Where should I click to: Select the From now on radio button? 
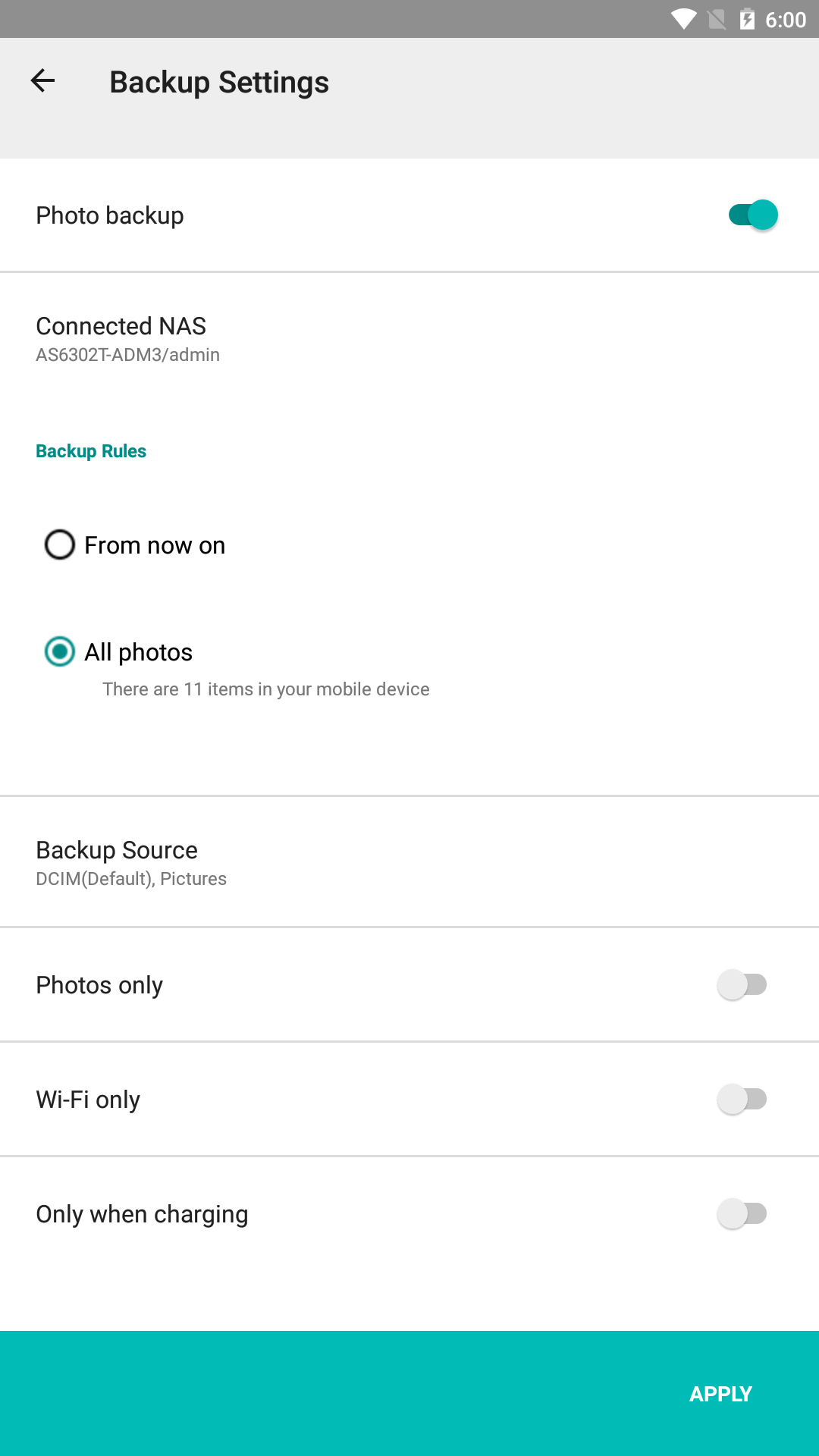60,544
